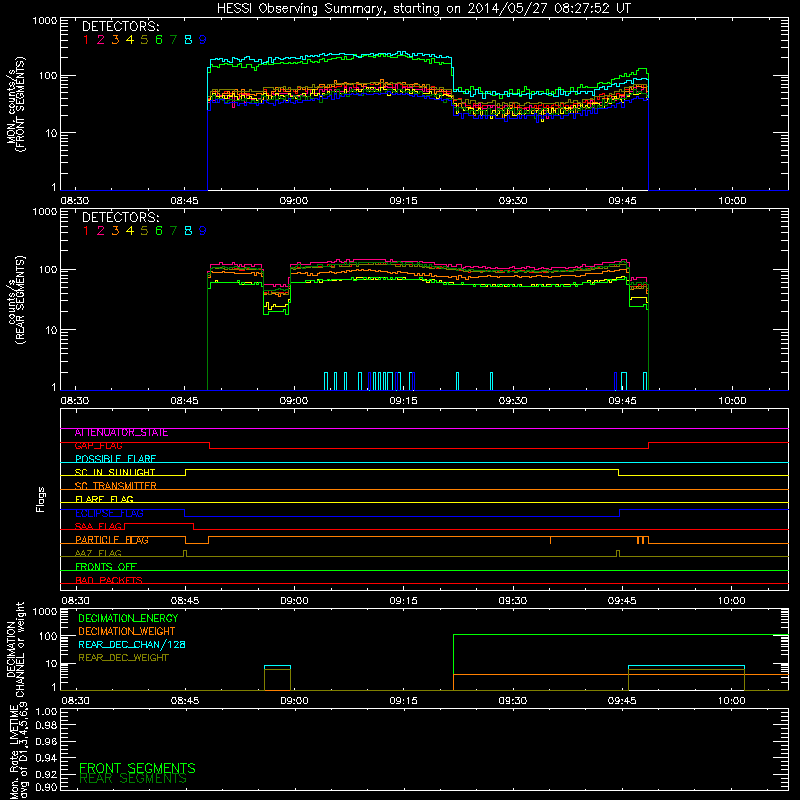Image resolution: width=800 pixels, height=800 pixels.
Task: Click 09:15 tick under front segments plot
Action: [x=403, y=201]
